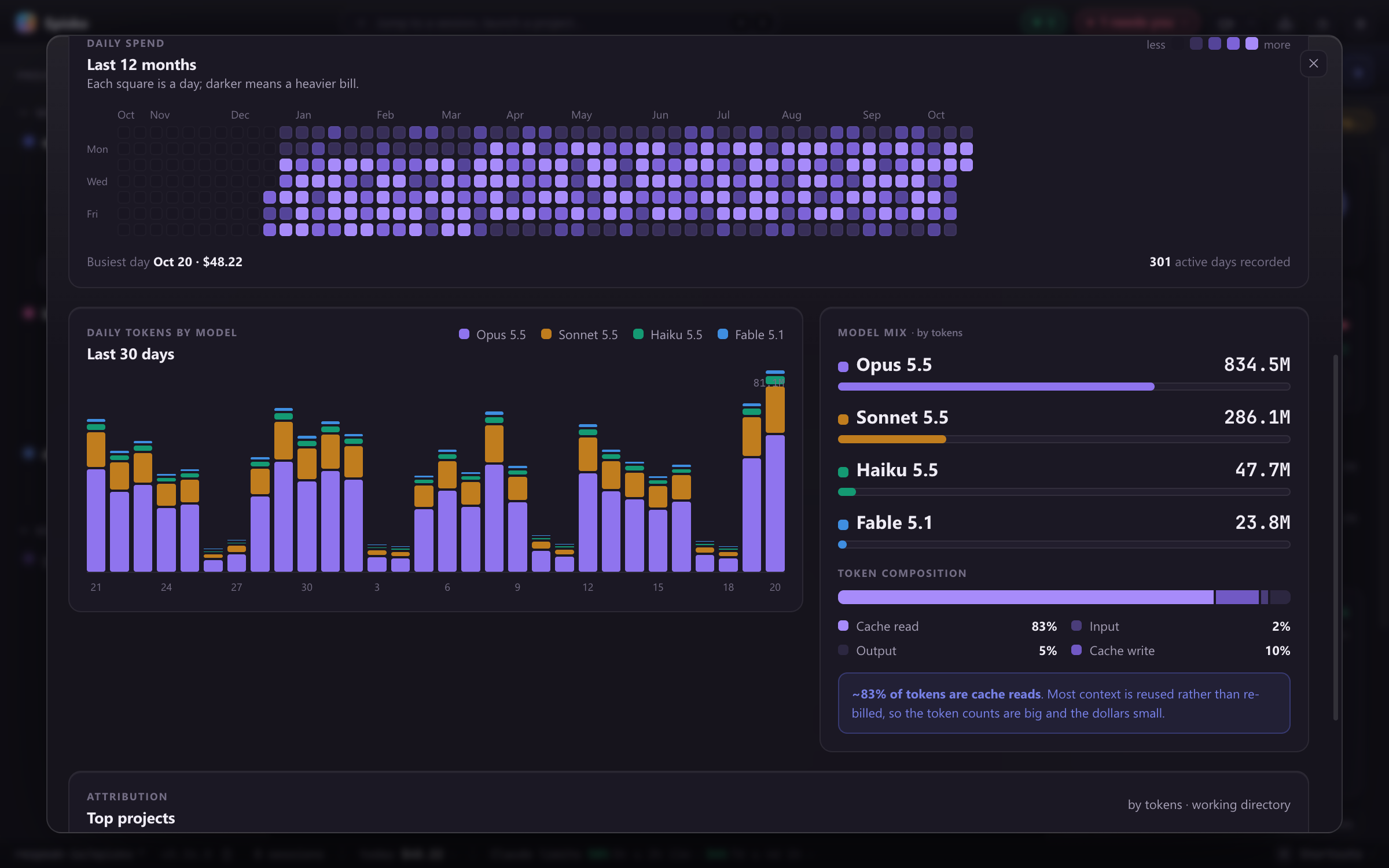Viewport: 1389px width, 868px height.
Task: Click the token composition stacked bar
Action: [x=1064, y=597]
